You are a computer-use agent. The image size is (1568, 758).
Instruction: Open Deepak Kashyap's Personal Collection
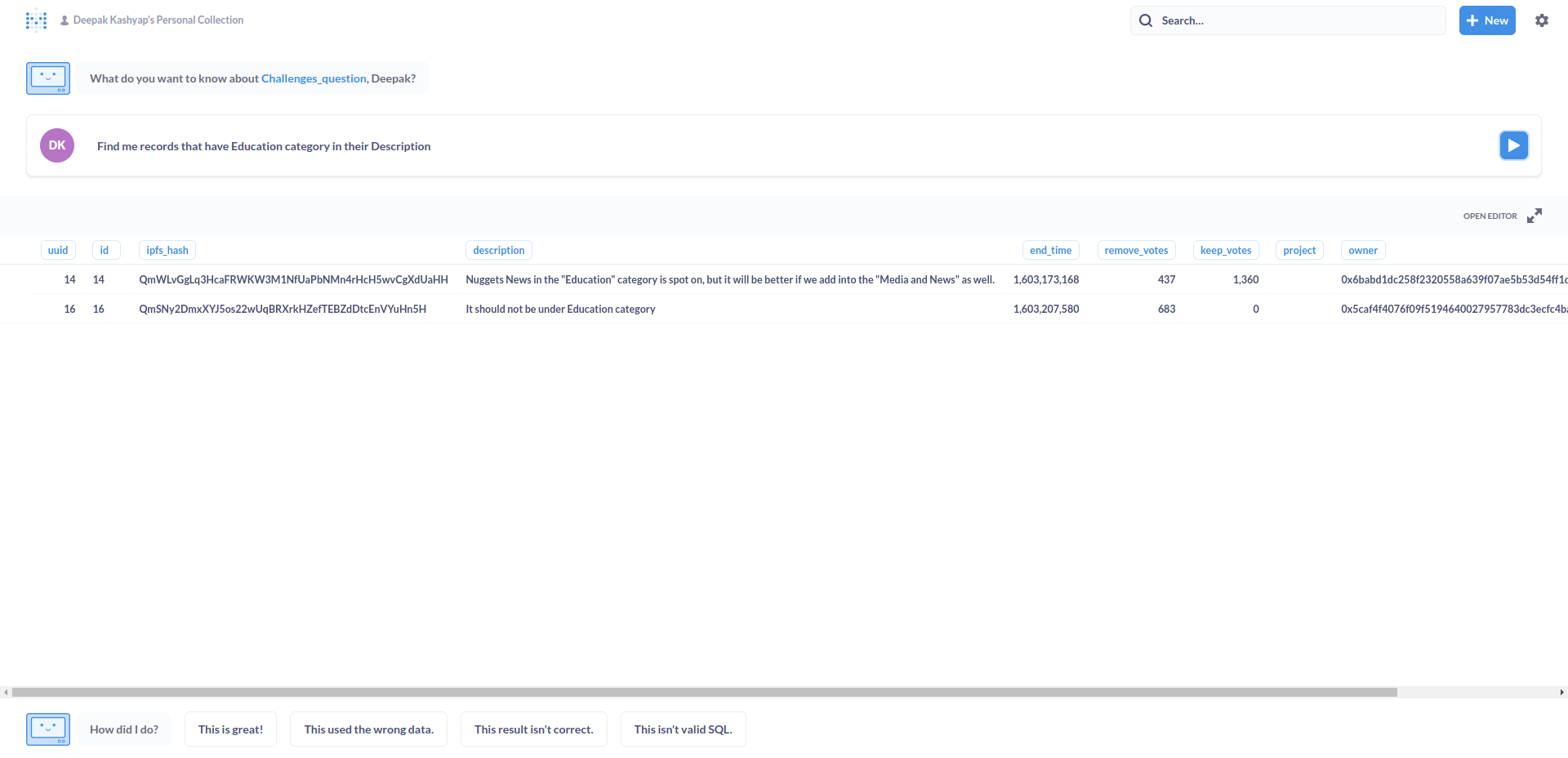click(x=158, y=20)
